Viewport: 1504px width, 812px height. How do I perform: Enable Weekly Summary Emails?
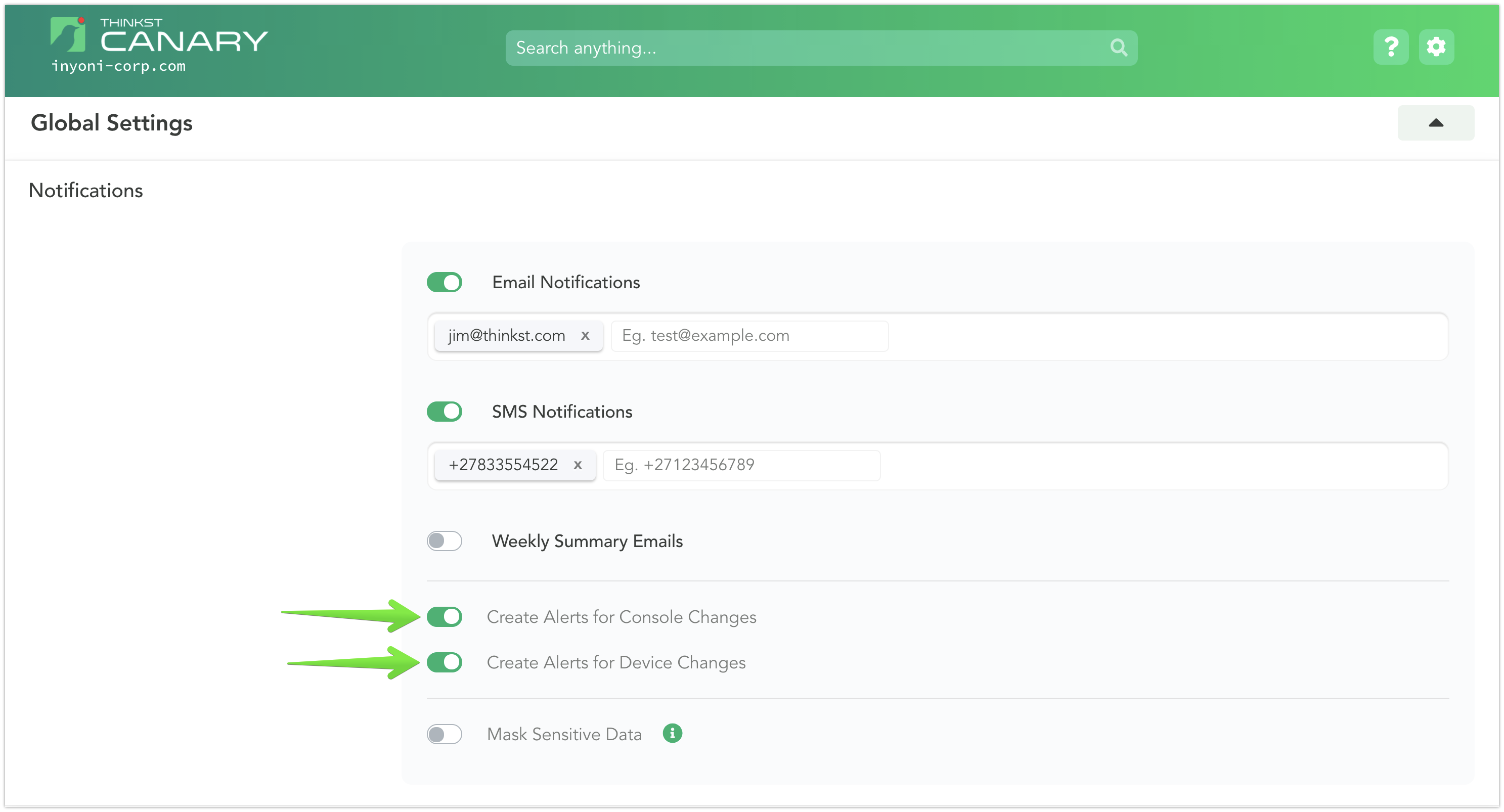coord(445,541)
